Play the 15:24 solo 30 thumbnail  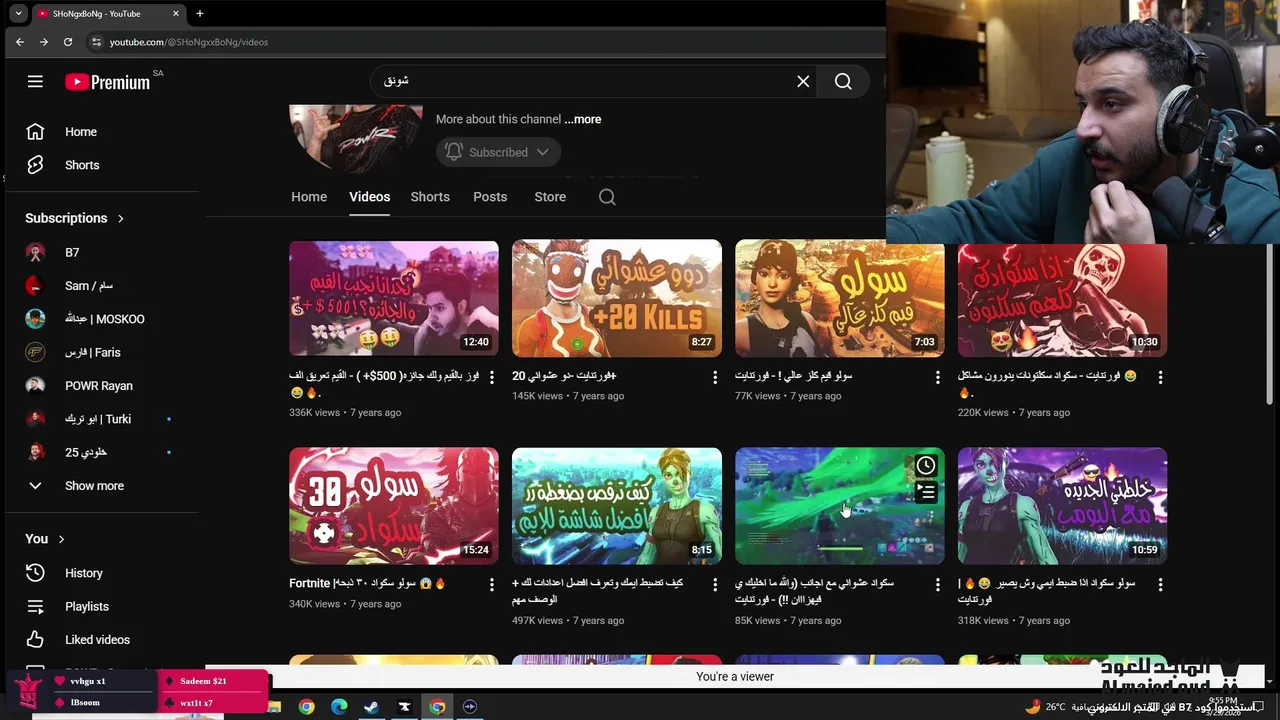pyautogui.click(x=394, y=505)
